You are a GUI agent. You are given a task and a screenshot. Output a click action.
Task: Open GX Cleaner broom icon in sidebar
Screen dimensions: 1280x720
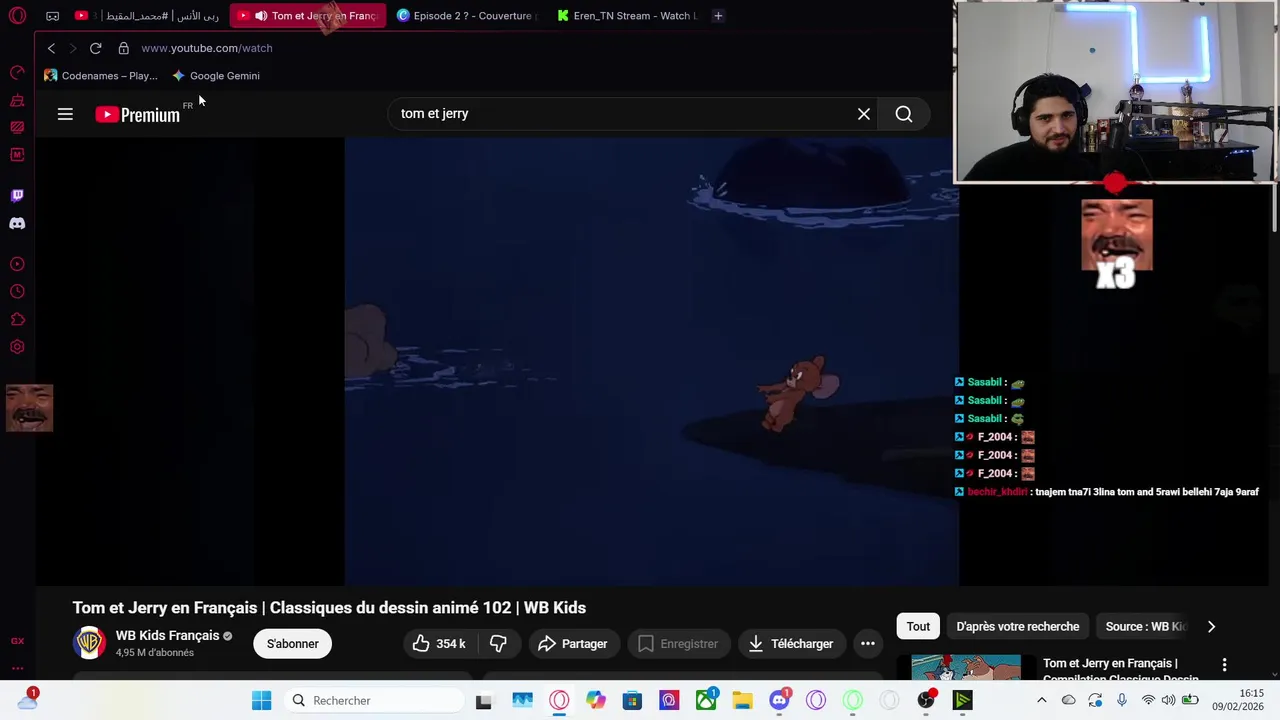(17, 100)
